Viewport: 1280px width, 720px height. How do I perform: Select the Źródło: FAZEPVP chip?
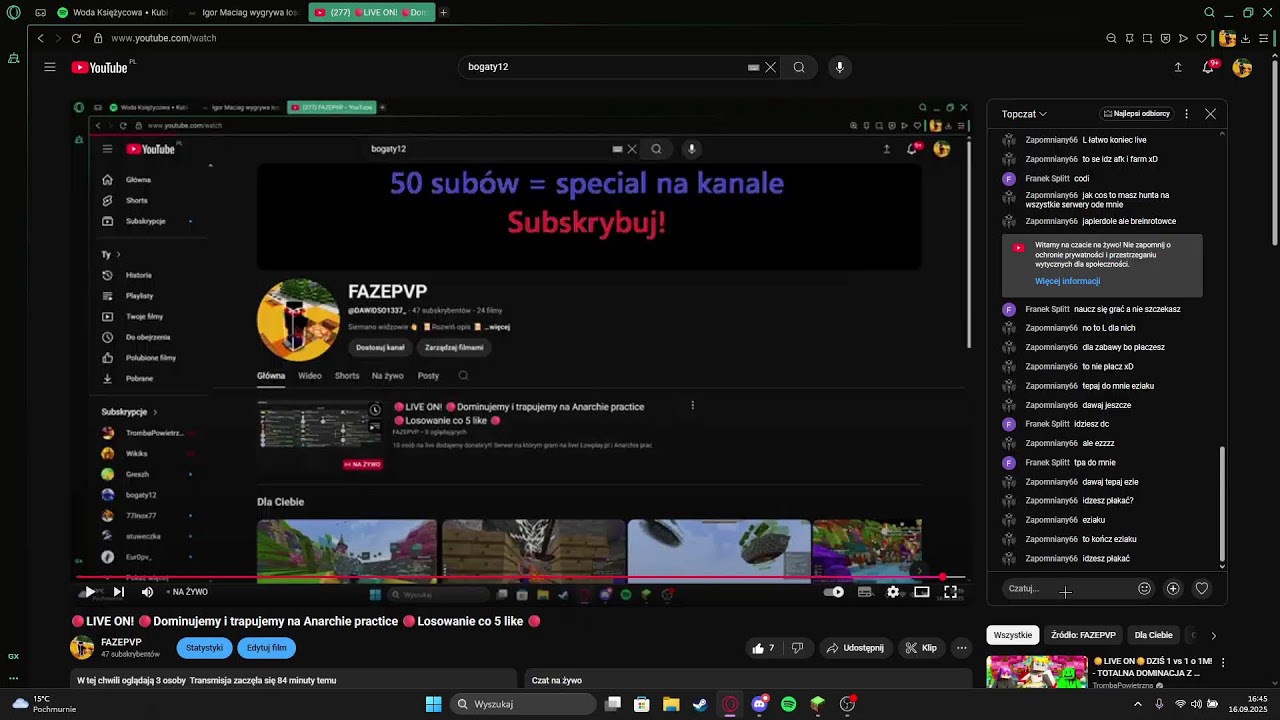click(x=1083, y=635)
